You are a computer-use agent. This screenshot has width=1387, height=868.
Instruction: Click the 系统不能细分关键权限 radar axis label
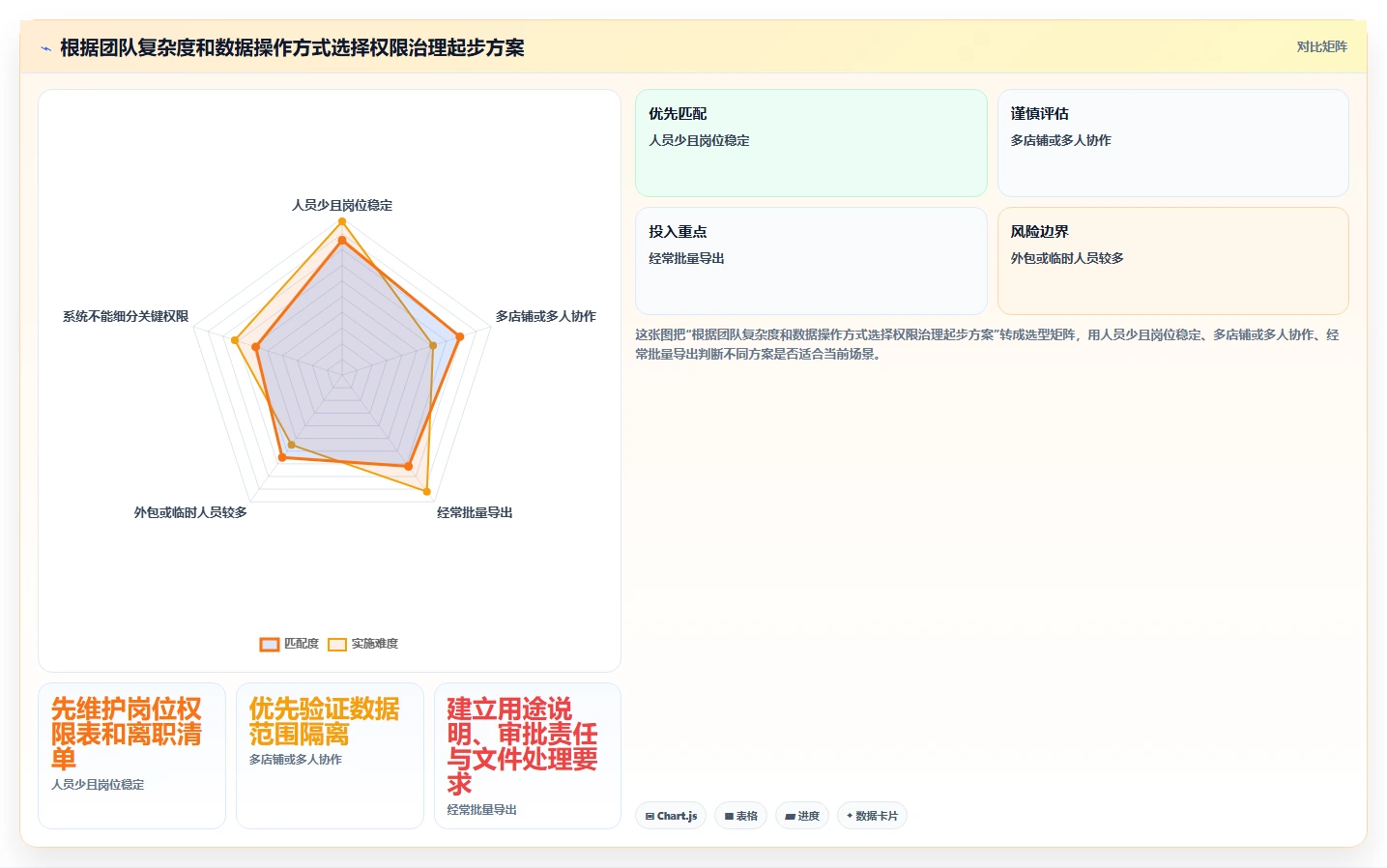[126, 316]
